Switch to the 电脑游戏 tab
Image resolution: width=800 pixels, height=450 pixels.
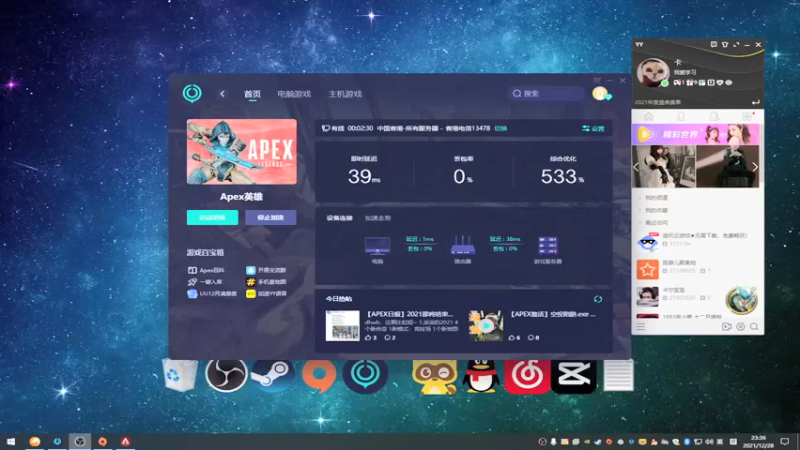tap(294, 94)
